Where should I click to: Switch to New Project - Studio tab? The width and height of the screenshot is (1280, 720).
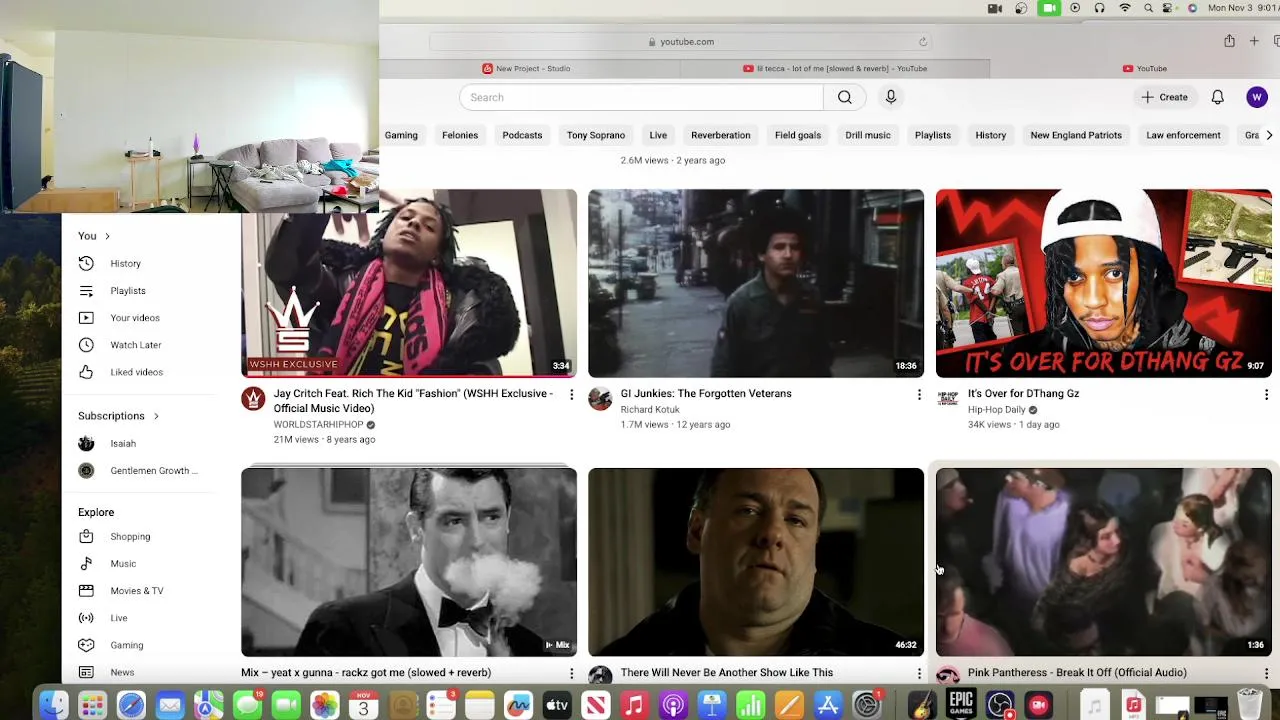(x=526, y=68)
